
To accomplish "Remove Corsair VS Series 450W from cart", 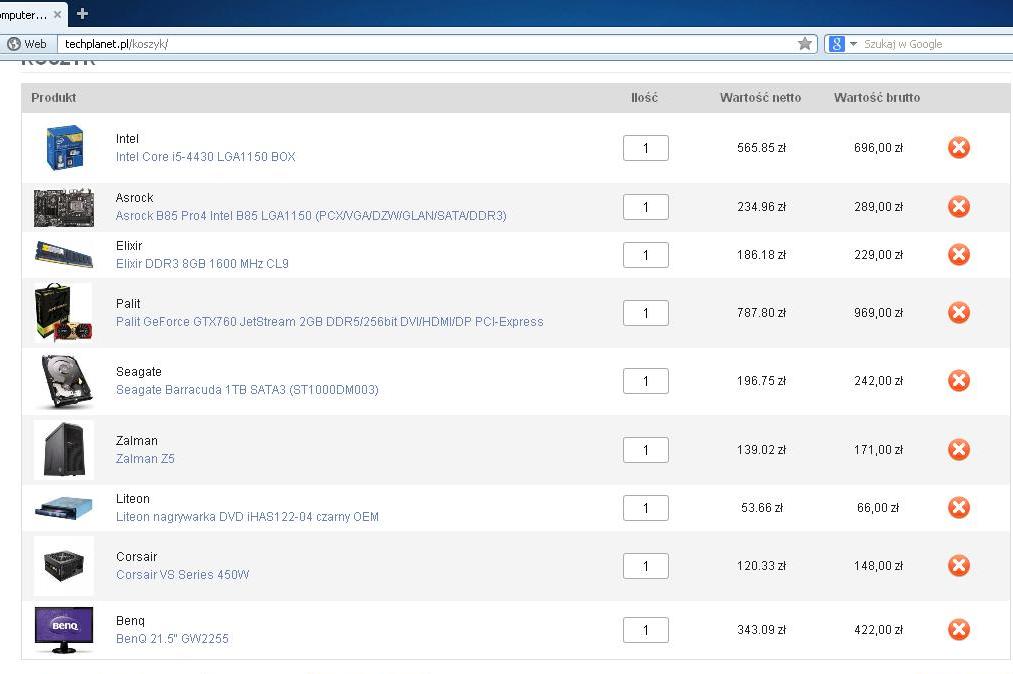I will (959, 565).
